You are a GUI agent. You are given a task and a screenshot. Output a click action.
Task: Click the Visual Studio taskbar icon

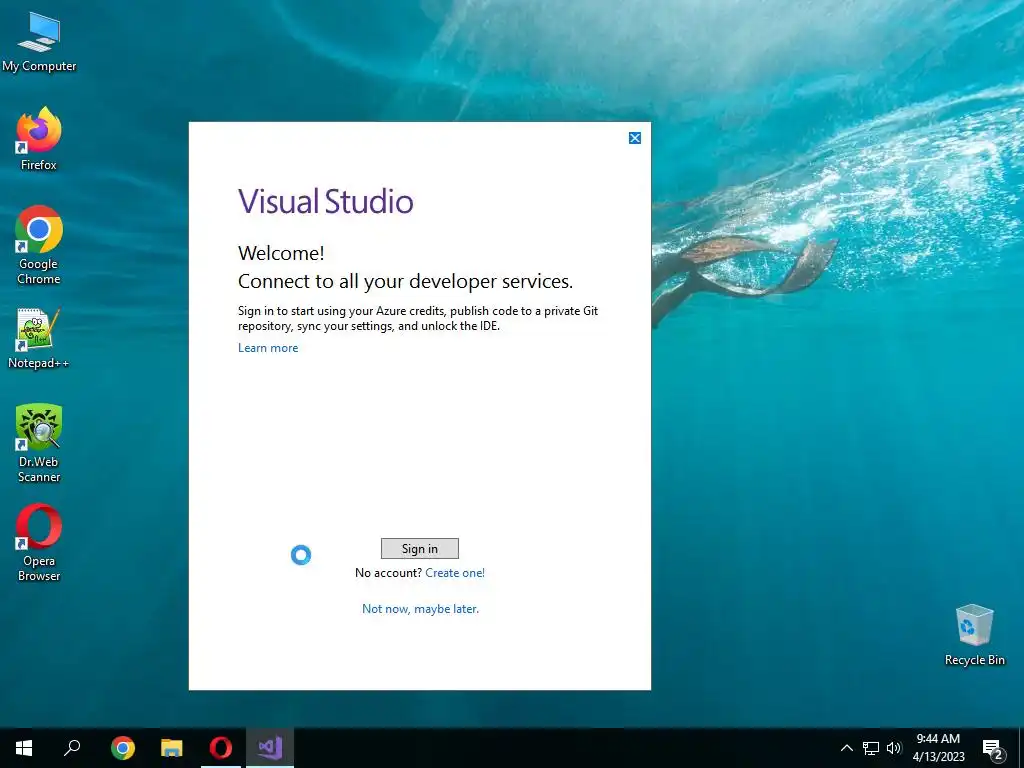[x=270, y=748]
